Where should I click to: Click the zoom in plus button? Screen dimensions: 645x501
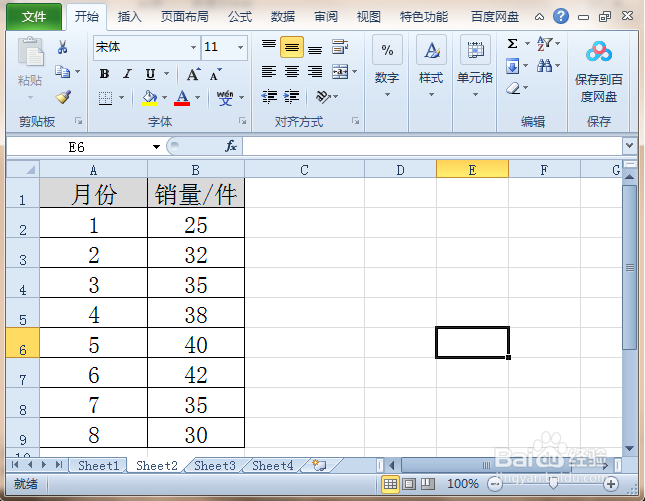pos(611,485)
